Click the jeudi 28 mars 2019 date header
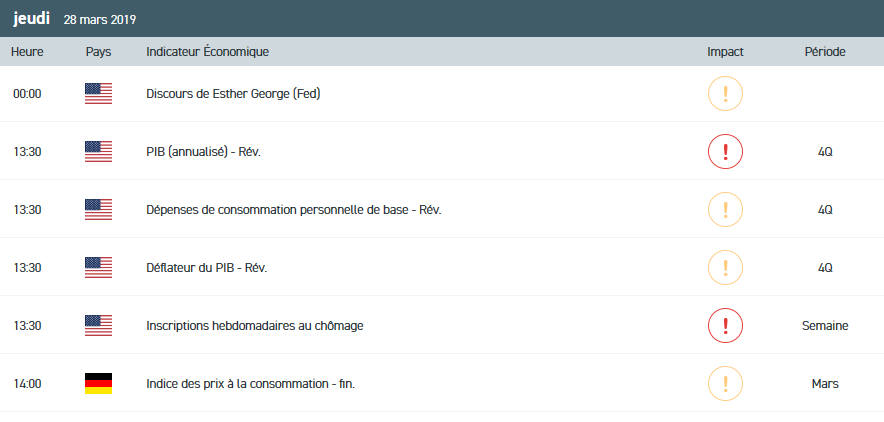 point(75,19)
